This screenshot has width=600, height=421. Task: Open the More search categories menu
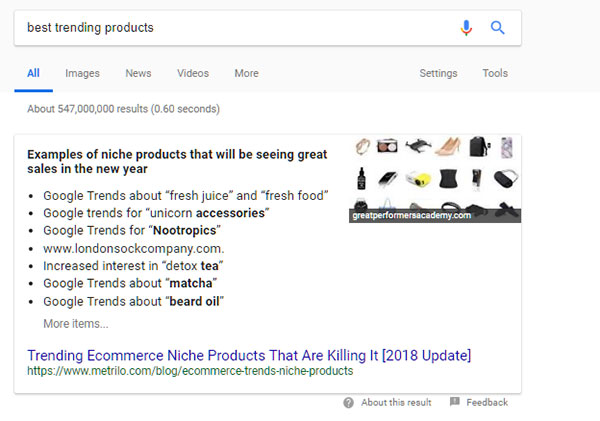click(246, 73)
